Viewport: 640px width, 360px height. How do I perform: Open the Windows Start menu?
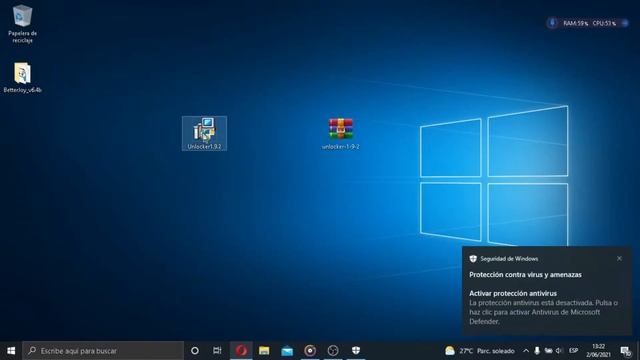(x=11, y=351)
